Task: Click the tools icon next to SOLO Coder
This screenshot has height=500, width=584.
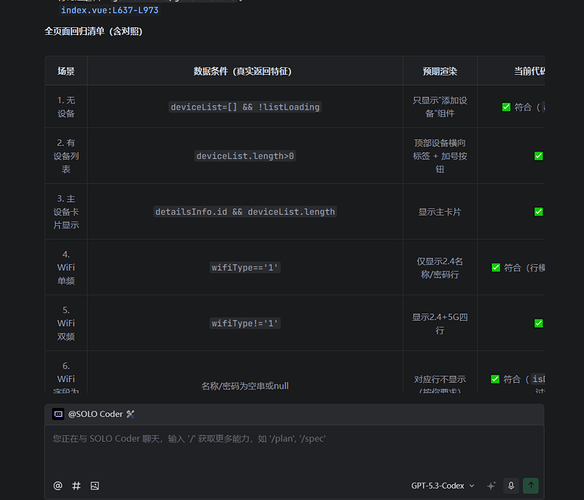Action: (130, 414)
